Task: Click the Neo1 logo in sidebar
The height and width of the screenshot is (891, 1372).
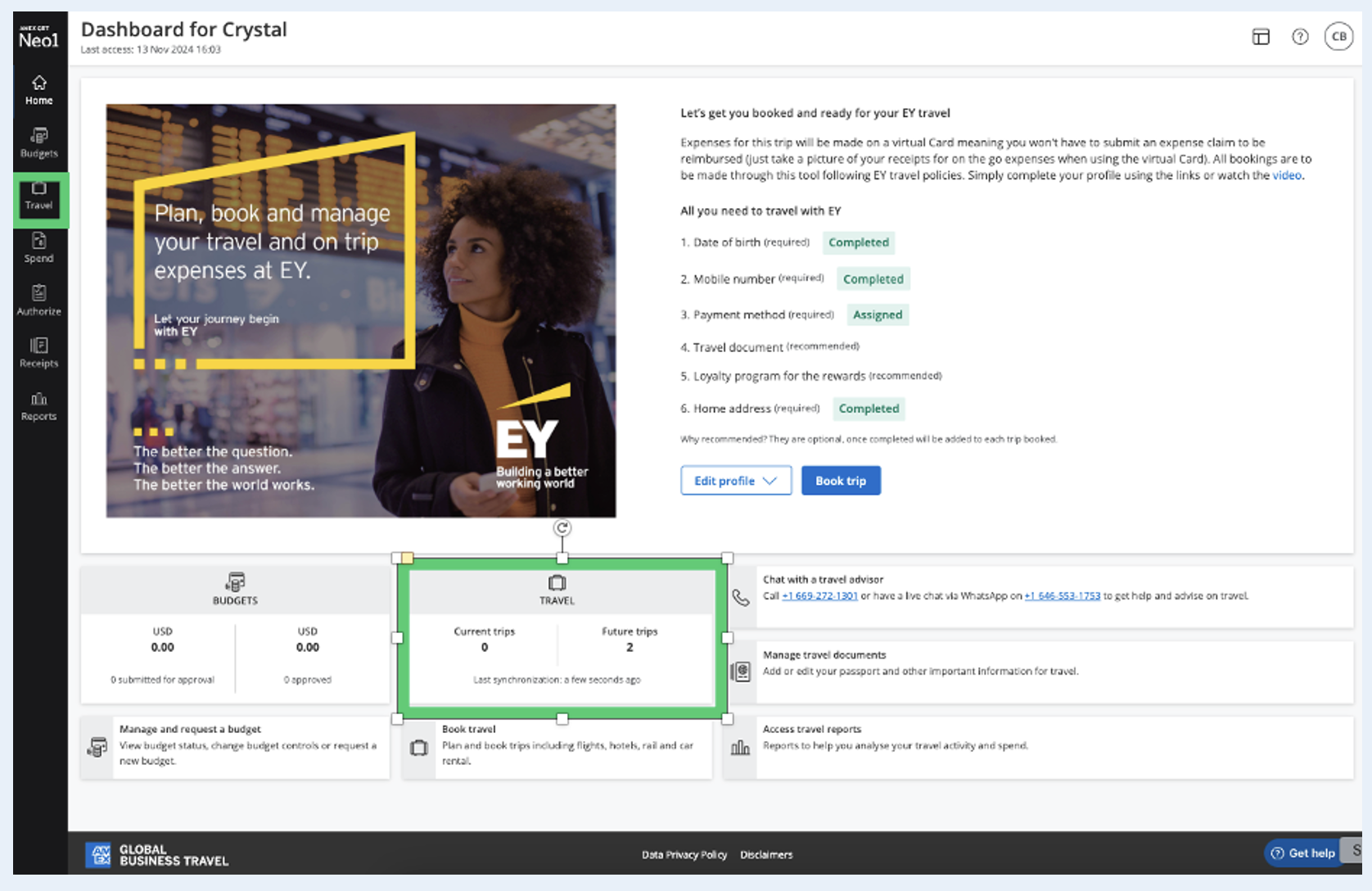Action: tap(38, 38)
